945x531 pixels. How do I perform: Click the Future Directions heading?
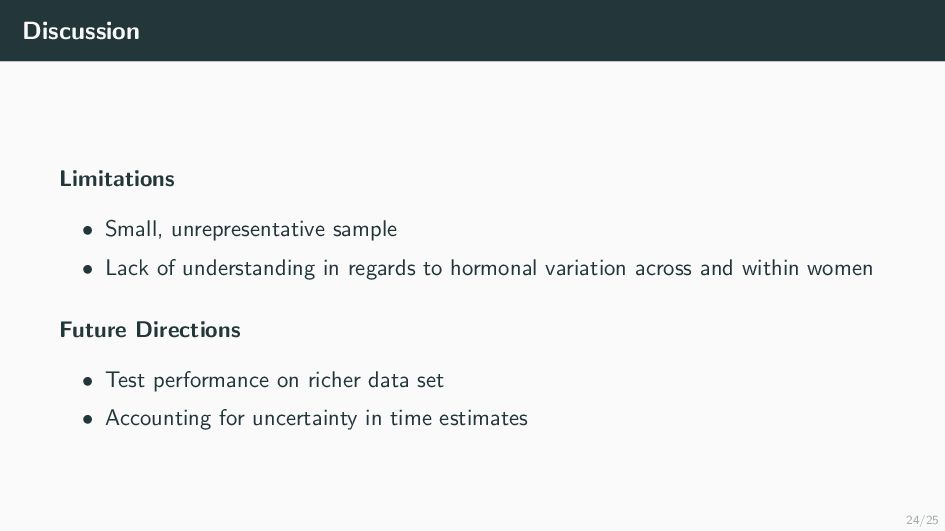tap(150, 329)
